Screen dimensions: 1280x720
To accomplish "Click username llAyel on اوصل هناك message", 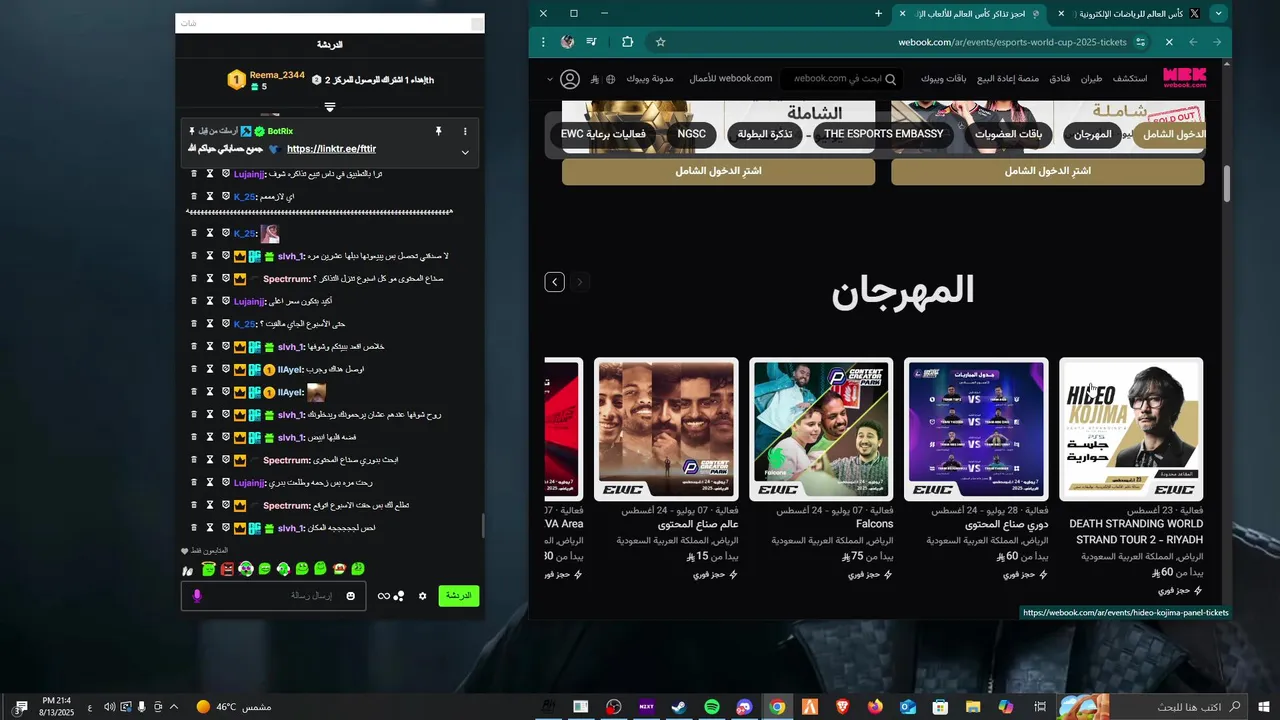I will click(290, 370).
